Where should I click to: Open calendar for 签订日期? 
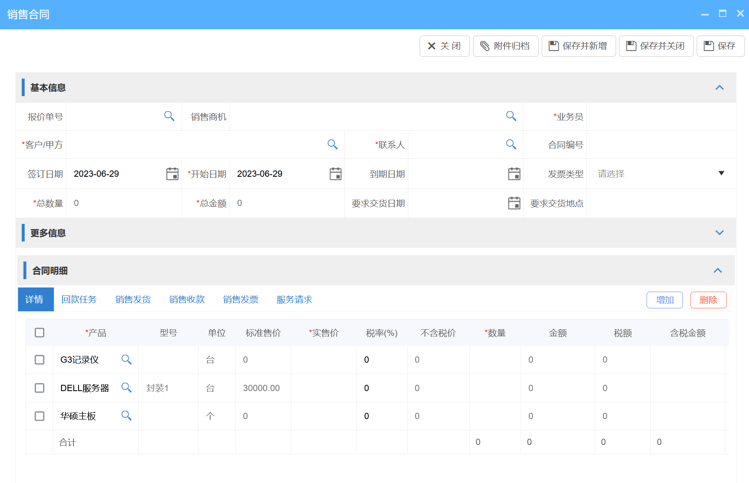pos(172,174)
